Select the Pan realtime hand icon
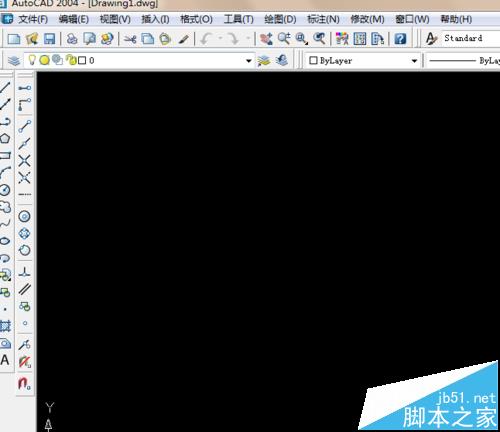The image size is (500, 432). pos(266,39)
